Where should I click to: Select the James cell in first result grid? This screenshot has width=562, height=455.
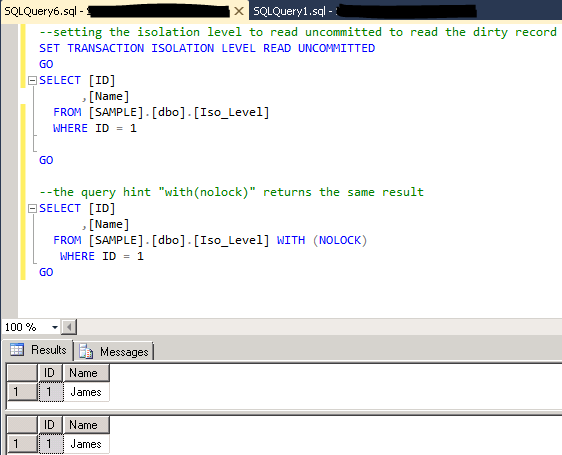click(86, 392)
